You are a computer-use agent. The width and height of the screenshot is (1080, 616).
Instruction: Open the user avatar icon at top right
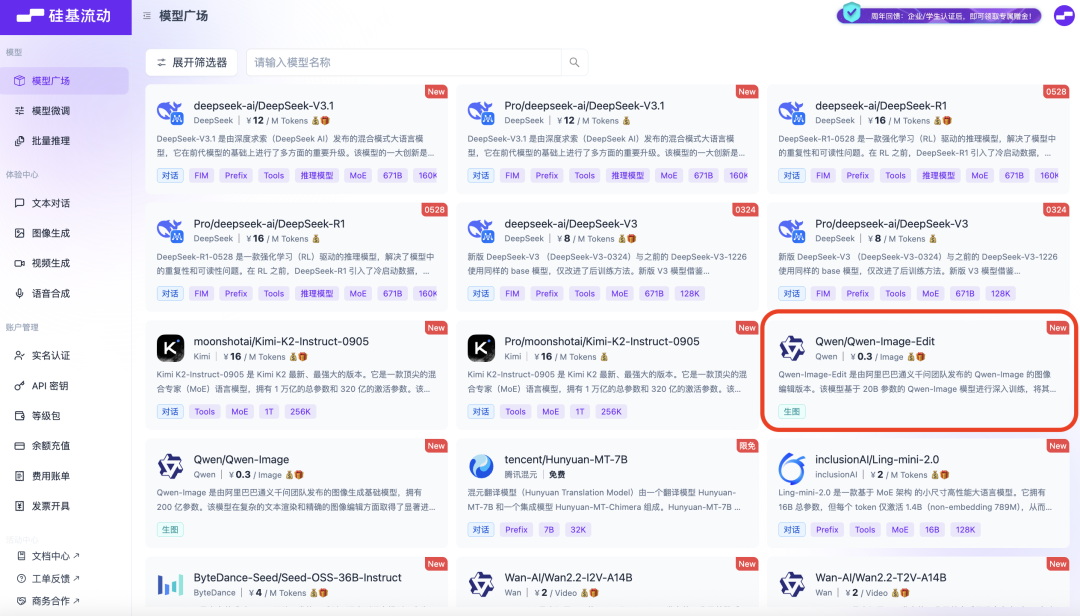click(1064, 15)
